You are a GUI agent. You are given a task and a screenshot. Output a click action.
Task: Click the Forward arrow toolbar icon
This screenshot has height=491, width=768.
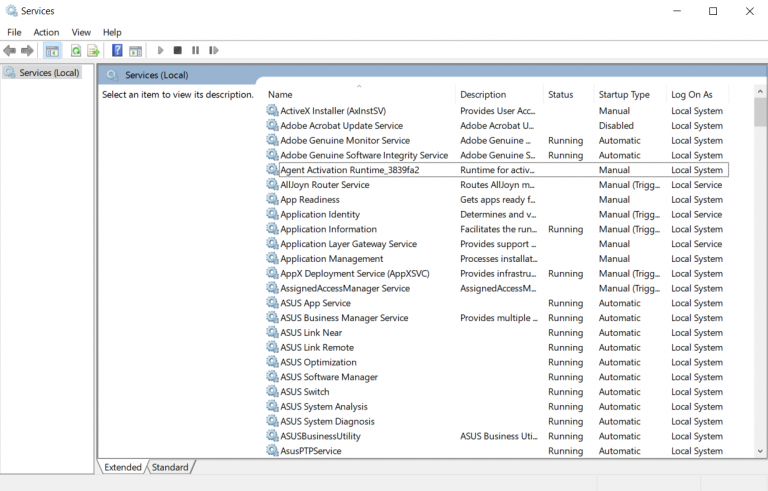click(x=28, y=51)
